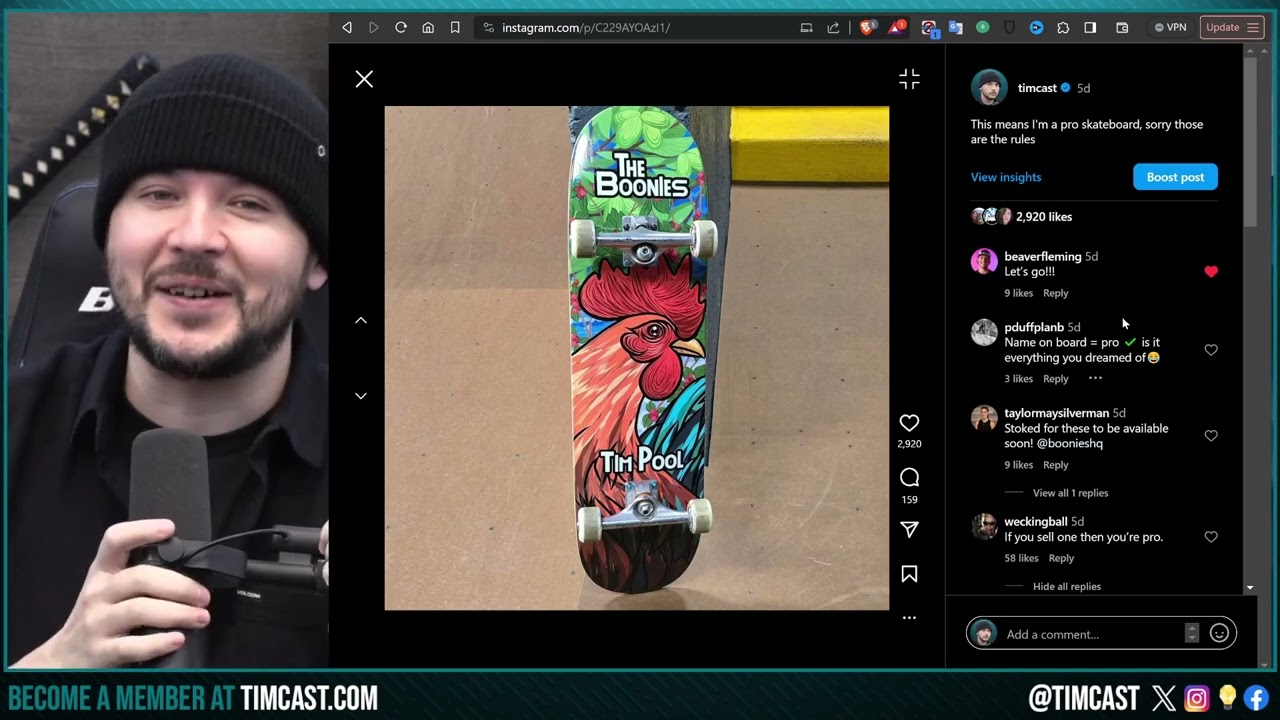Collapse with Hide all replies
Viewport: 1280px width, 720px height.
[x=1067, y=587]
